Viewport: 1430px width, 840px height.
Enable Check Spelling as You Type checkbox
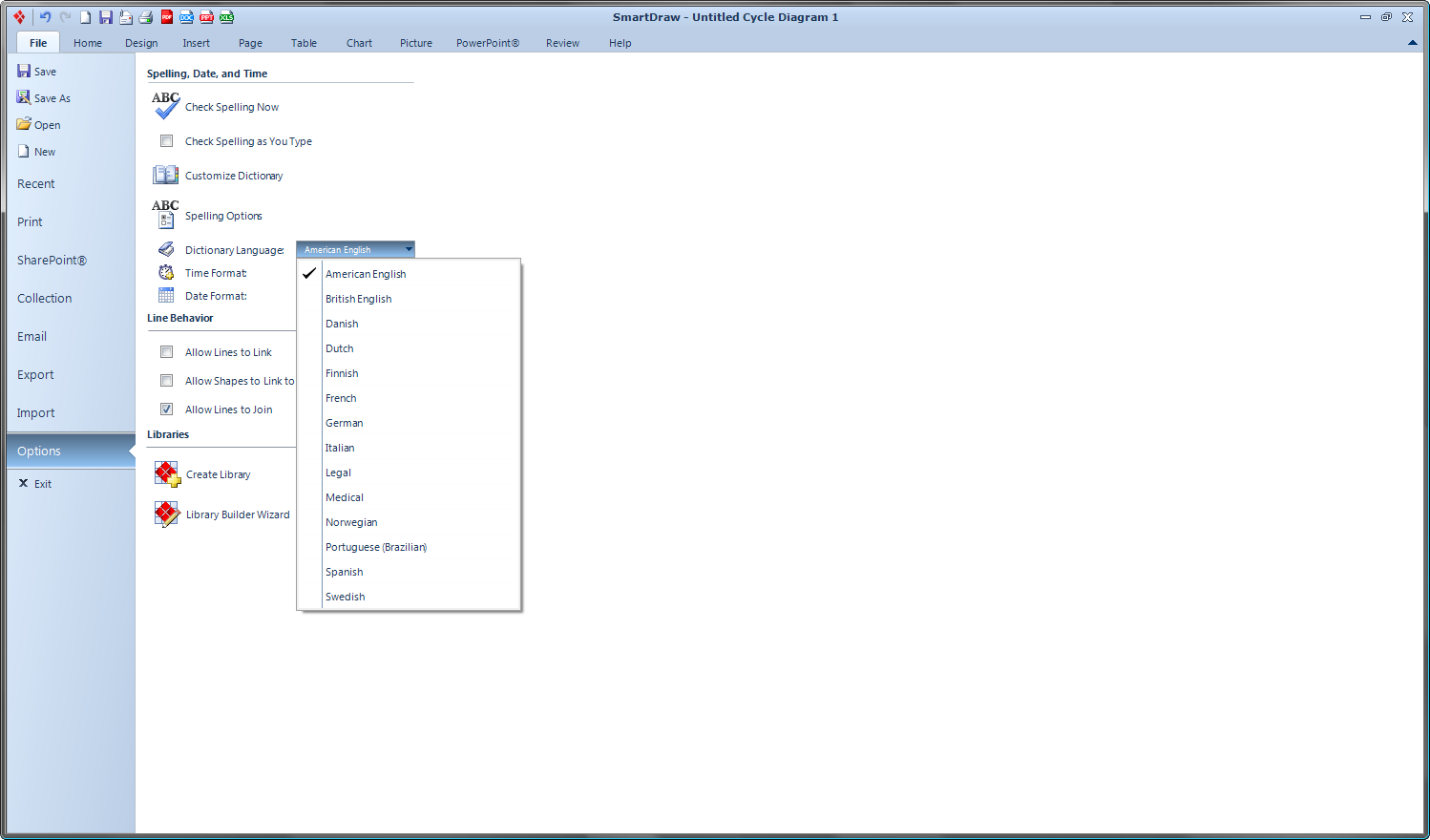pyautogui.click(x=167, y=141)
